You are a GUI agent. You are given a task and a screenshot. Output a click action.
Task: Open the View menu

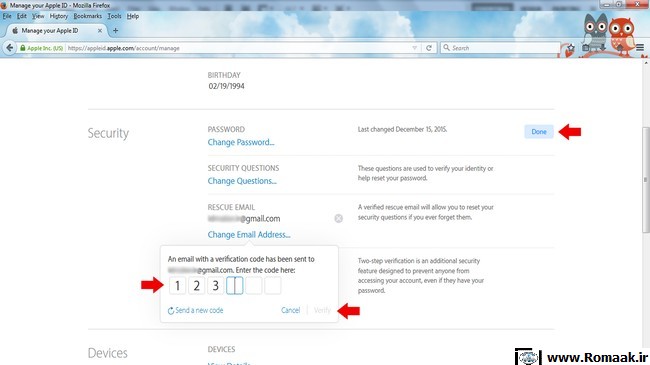[38, 16]
